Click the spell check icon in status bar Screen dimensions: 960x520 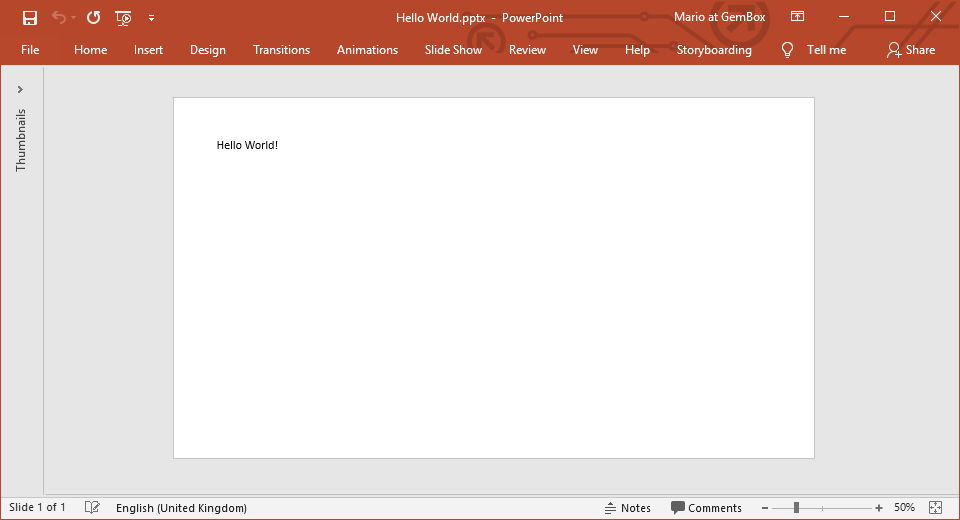coord(92,508)
